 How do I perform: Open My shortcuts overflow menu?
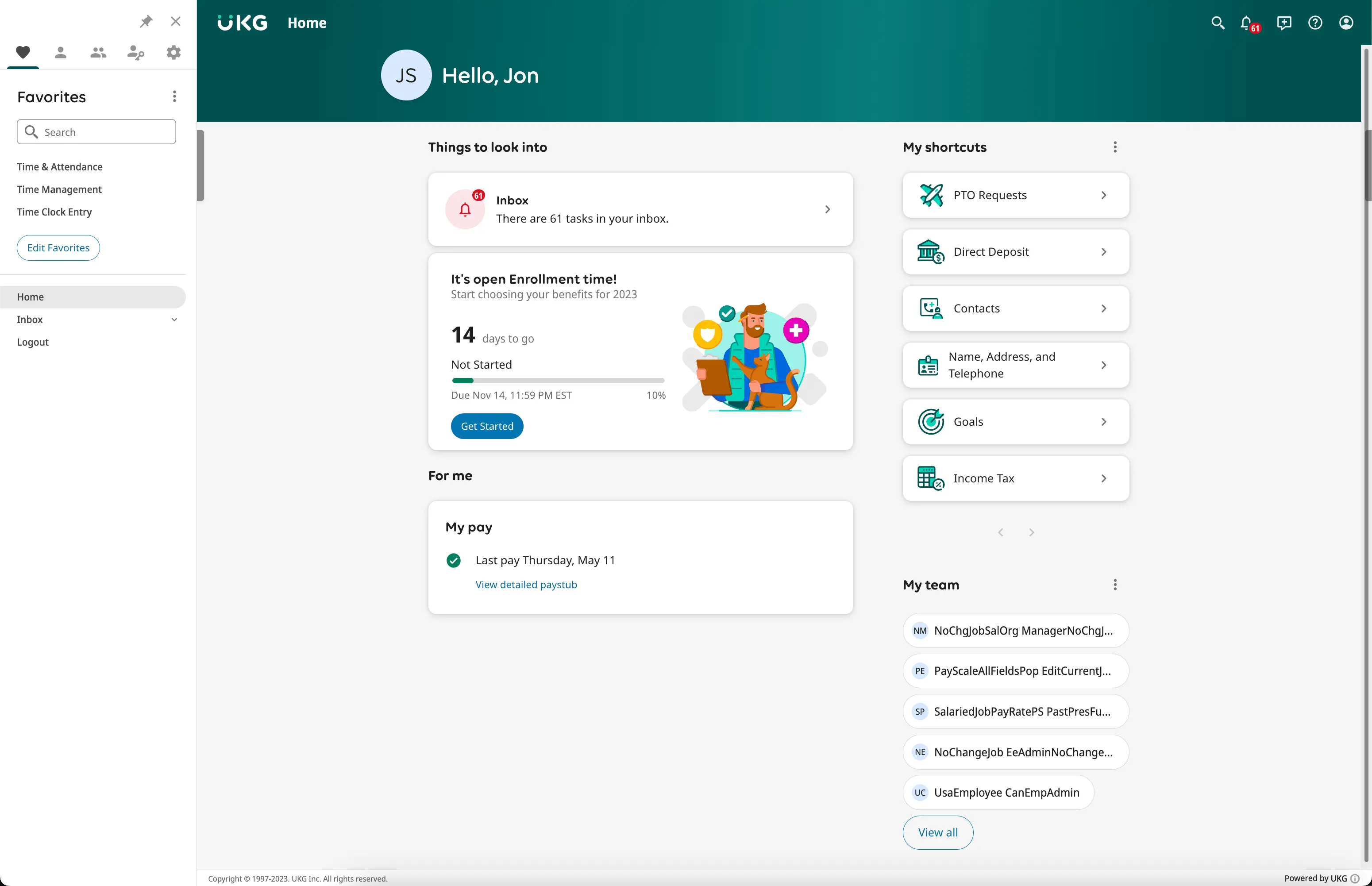(1114, 147)
